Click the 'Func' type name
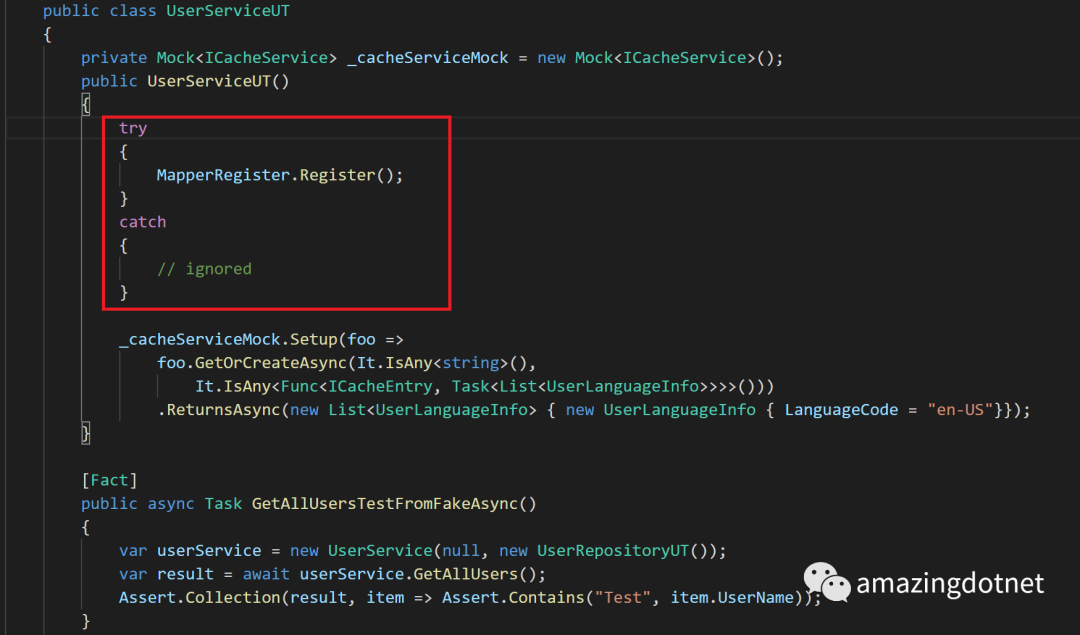Screen dimensions: 1080x635 [299, 386]
